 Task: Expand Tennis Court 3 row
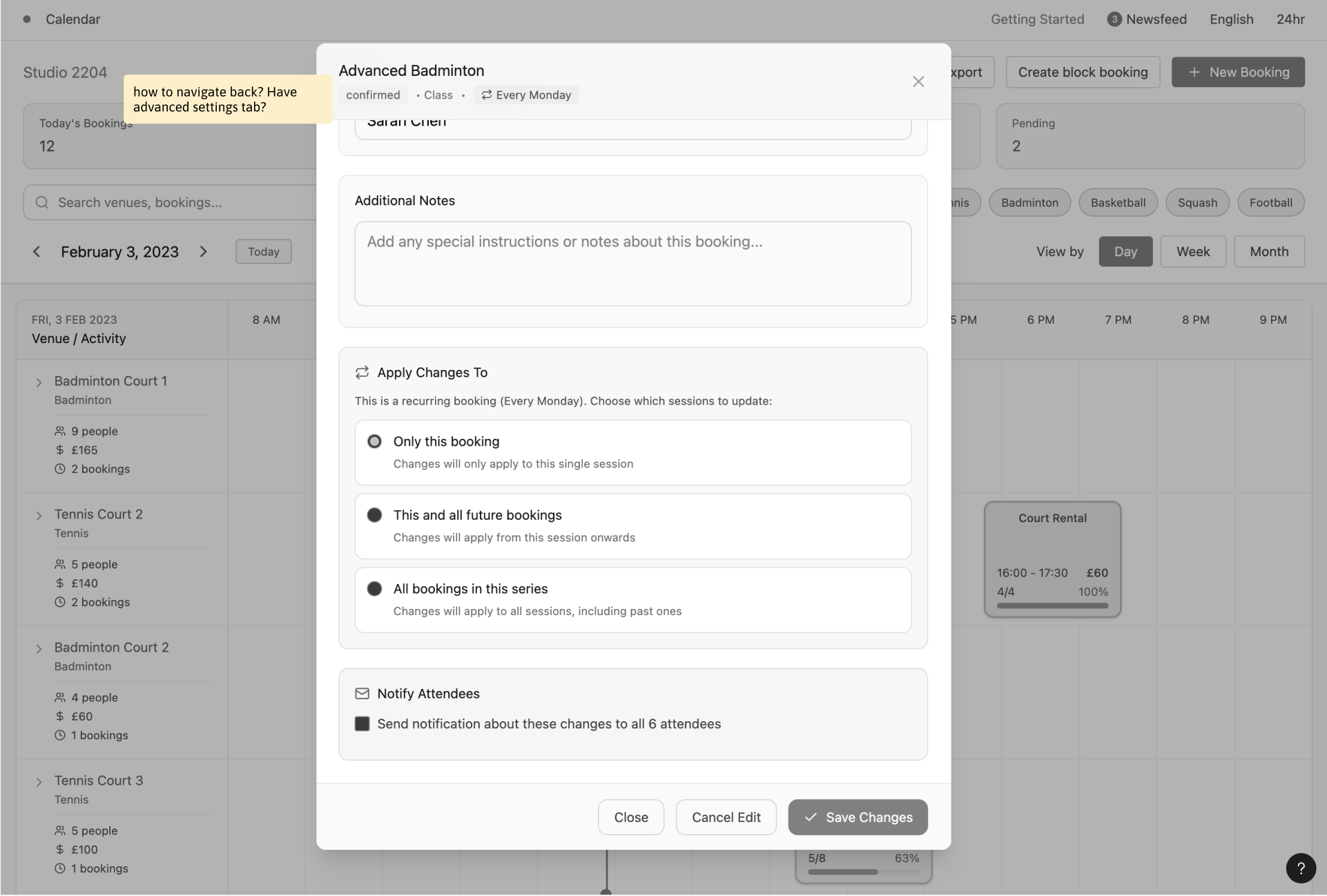(x=39, y=782)
